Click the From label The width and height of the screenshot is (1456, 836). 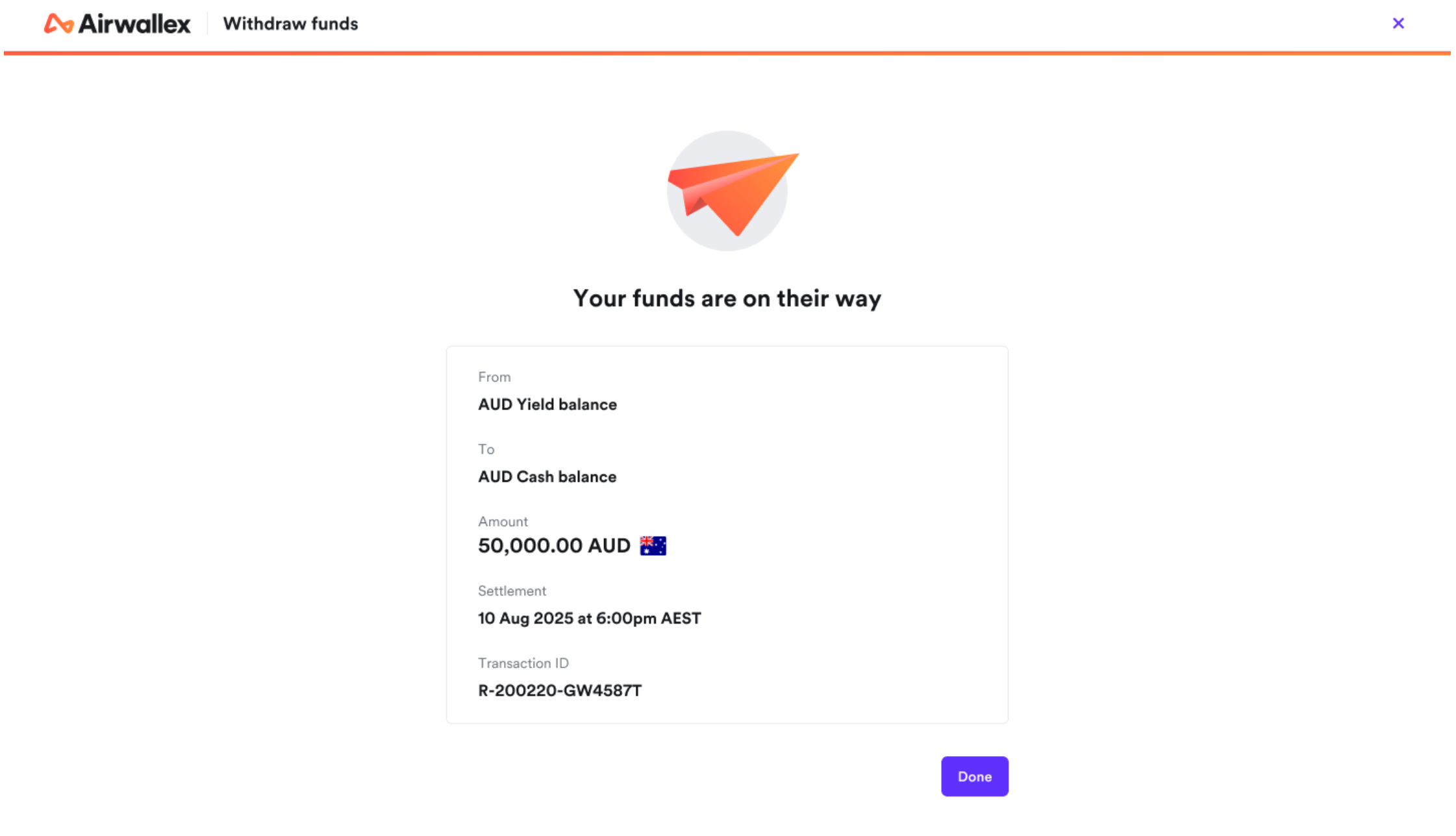494,377
